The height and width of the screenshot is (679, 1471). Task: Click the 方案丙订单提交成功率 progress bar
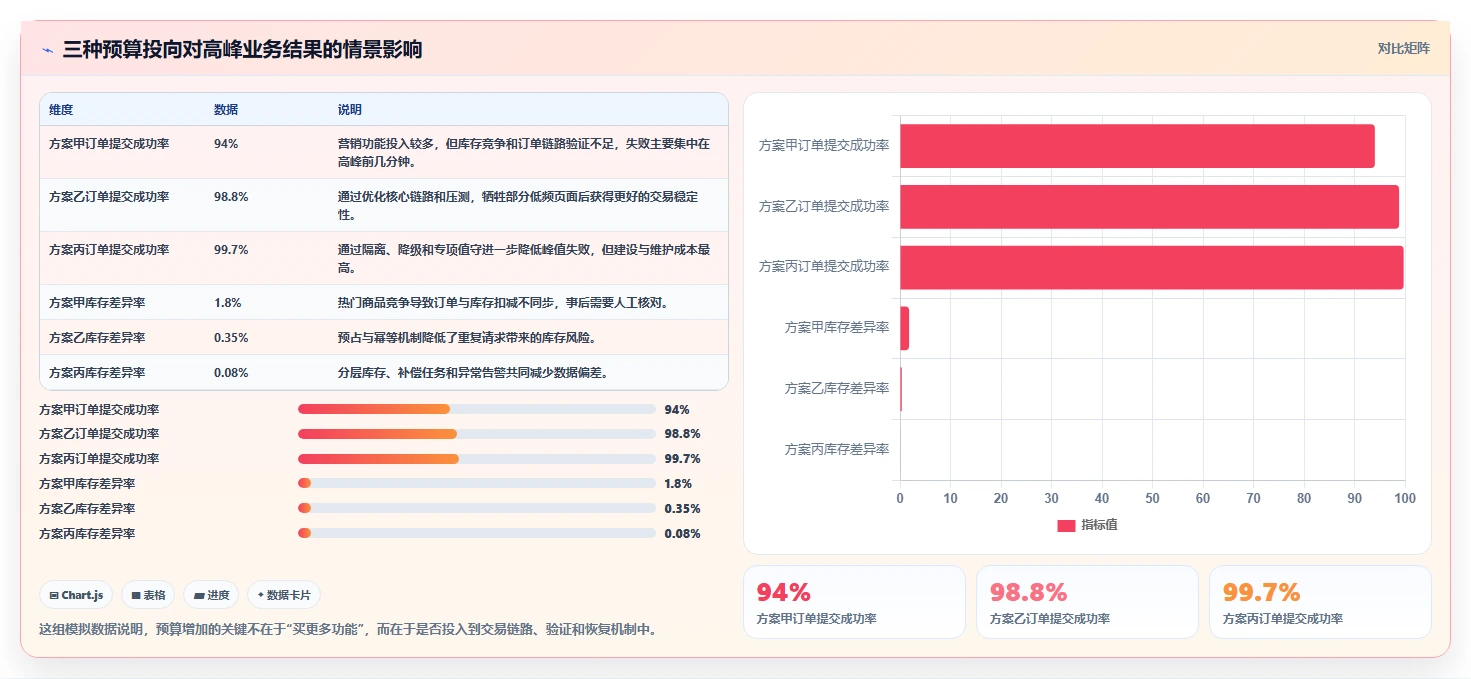click(477, 459)
